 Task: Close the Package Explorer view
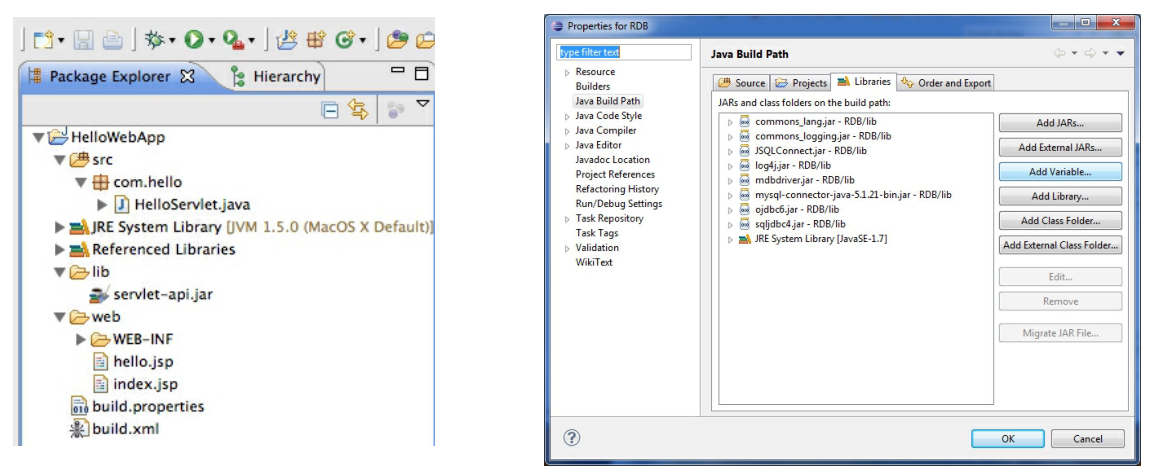coord(188,76)
